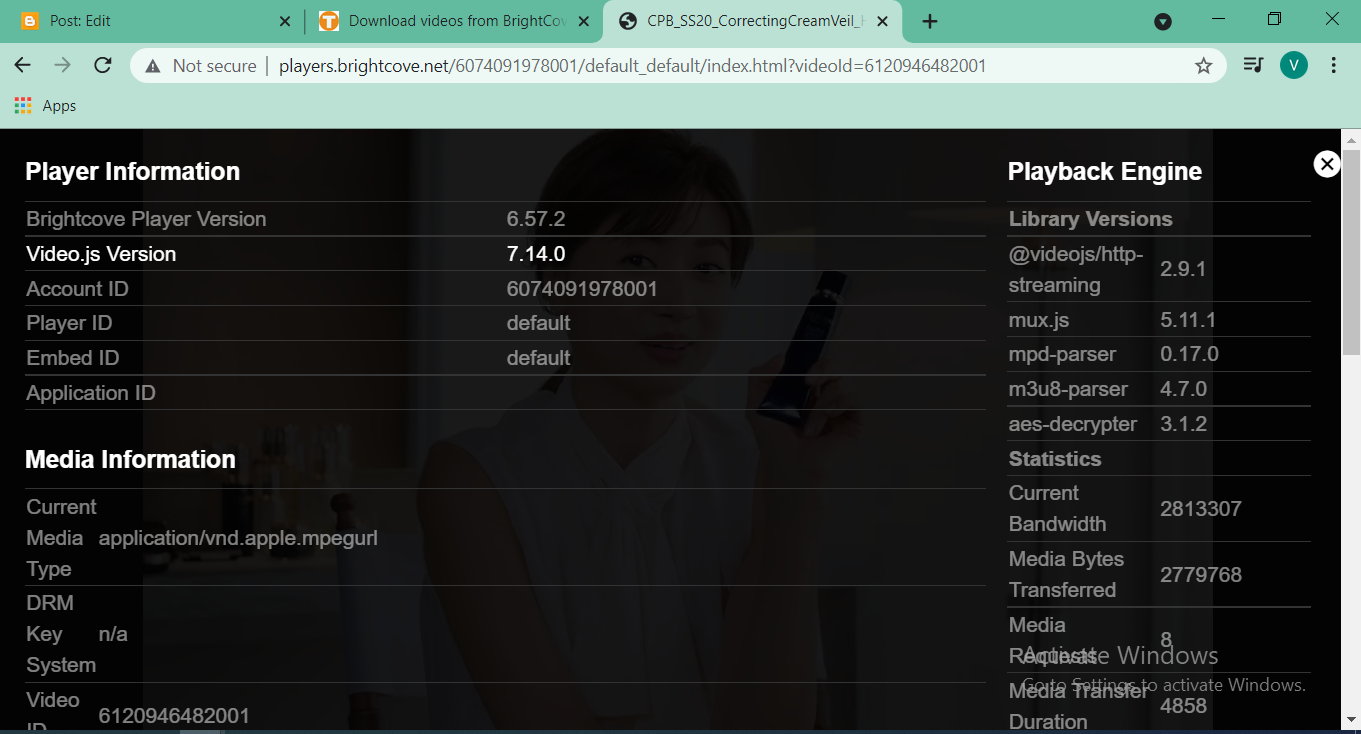Image resolution: width=1361 pixels, height=734 pixels.
Task: Go back to previous page
Action: (x=22, y=65)
